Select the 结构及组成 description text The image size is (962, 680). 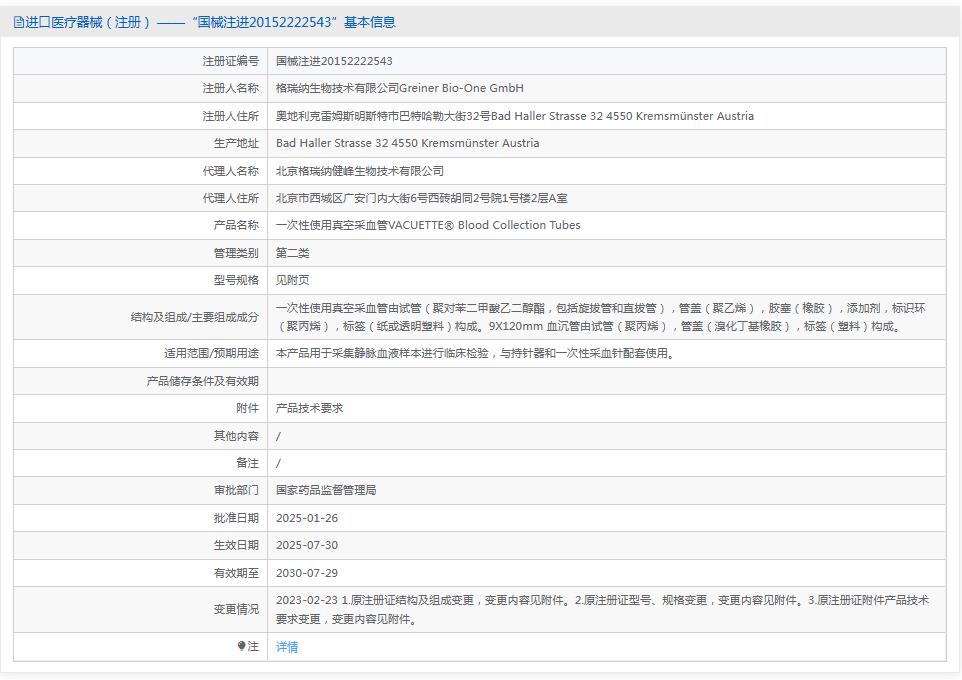(601, 317)
